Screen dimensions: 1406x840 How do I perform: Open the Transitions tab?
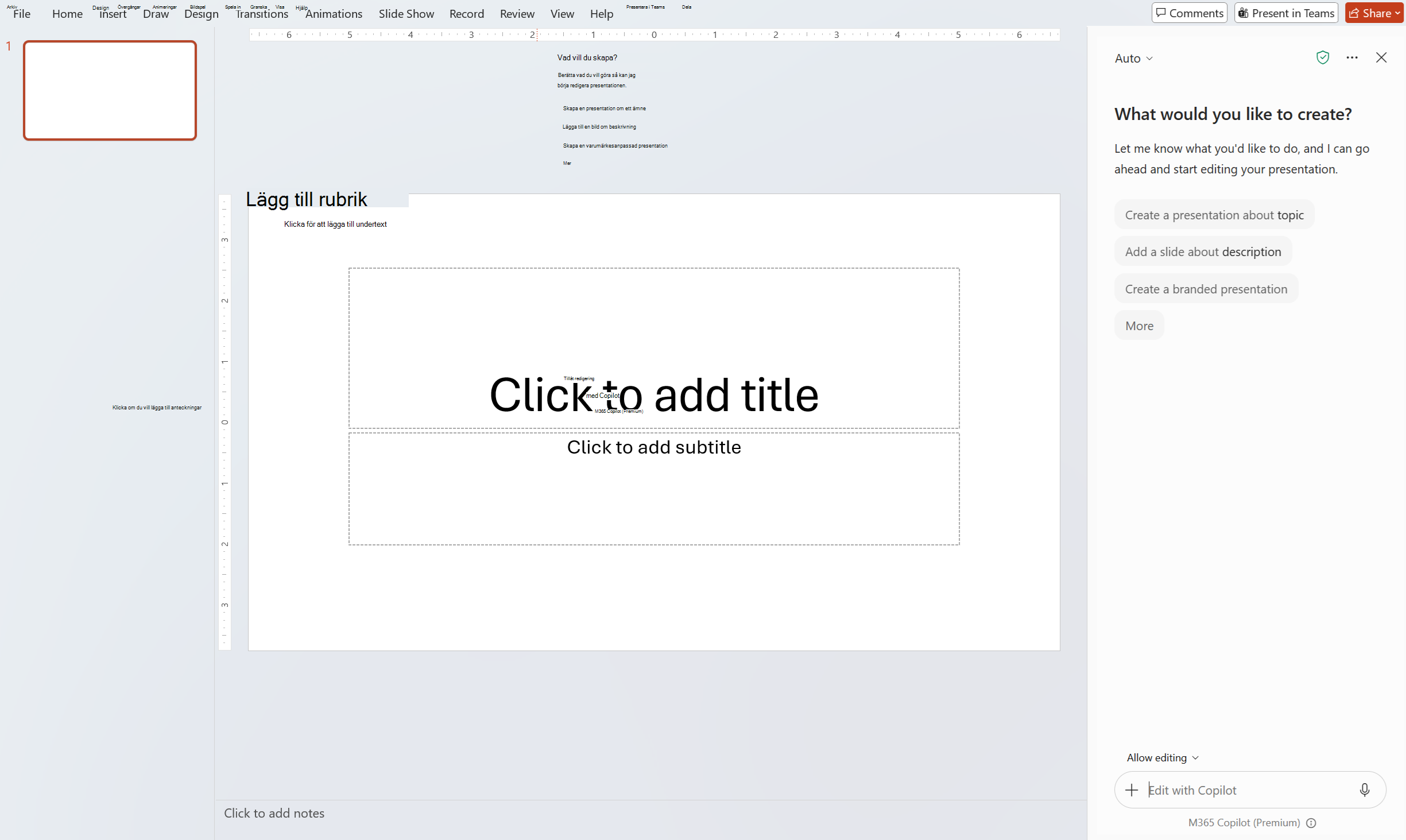(262, 14)
